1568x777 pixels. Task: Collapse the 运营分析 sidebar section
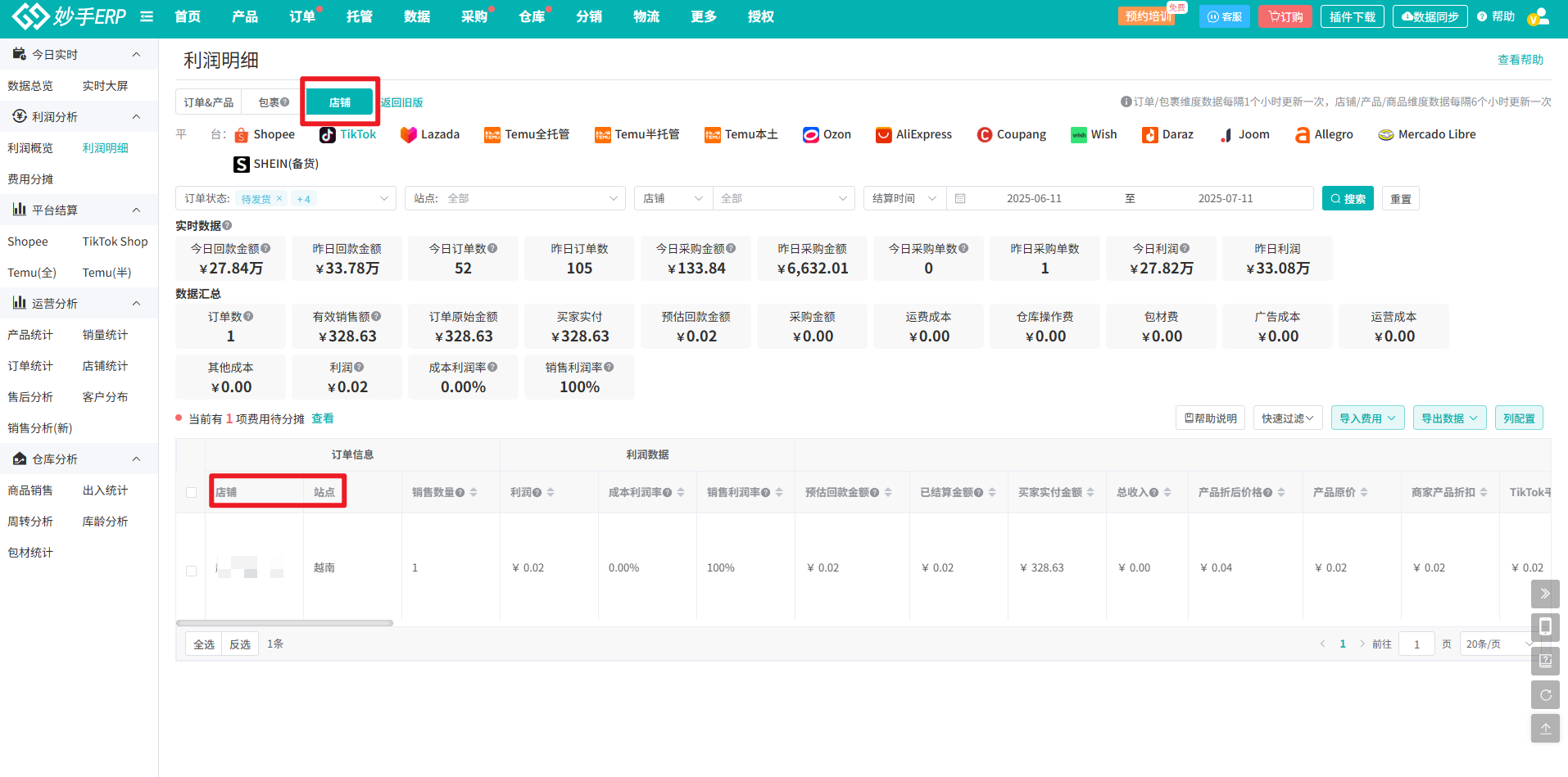(136, 304)
